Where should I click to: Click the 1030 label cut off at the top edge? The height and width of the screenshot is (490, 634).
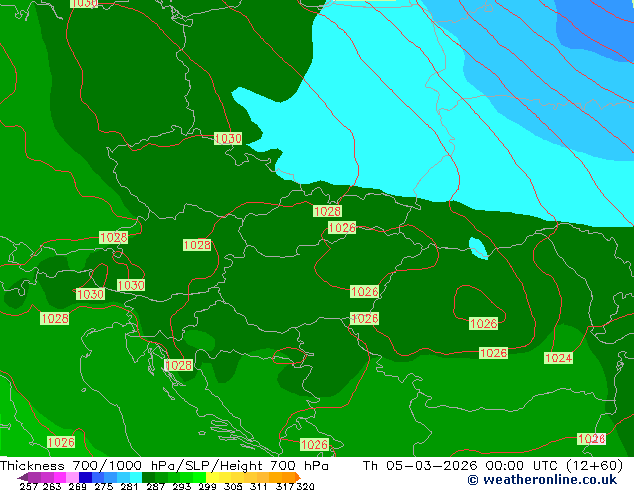(x=84, y=4)
